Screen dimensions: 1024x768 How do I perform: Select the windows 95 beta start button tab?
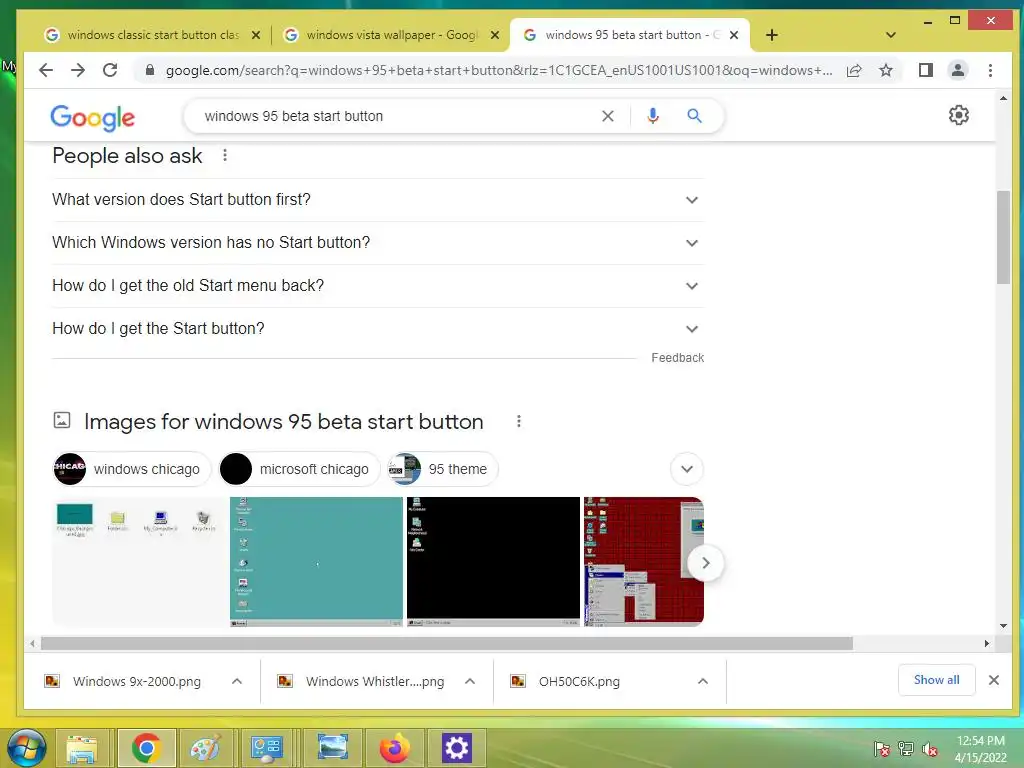630,35
